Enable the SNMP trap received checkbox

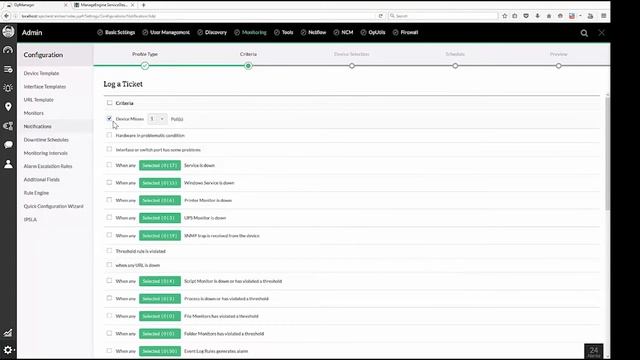pos(109,235)
